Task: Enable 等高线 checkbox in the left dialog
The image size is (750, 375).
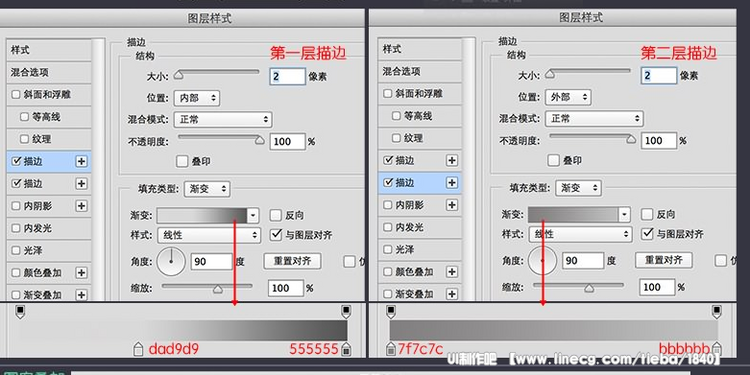Action: pos(24,117)
